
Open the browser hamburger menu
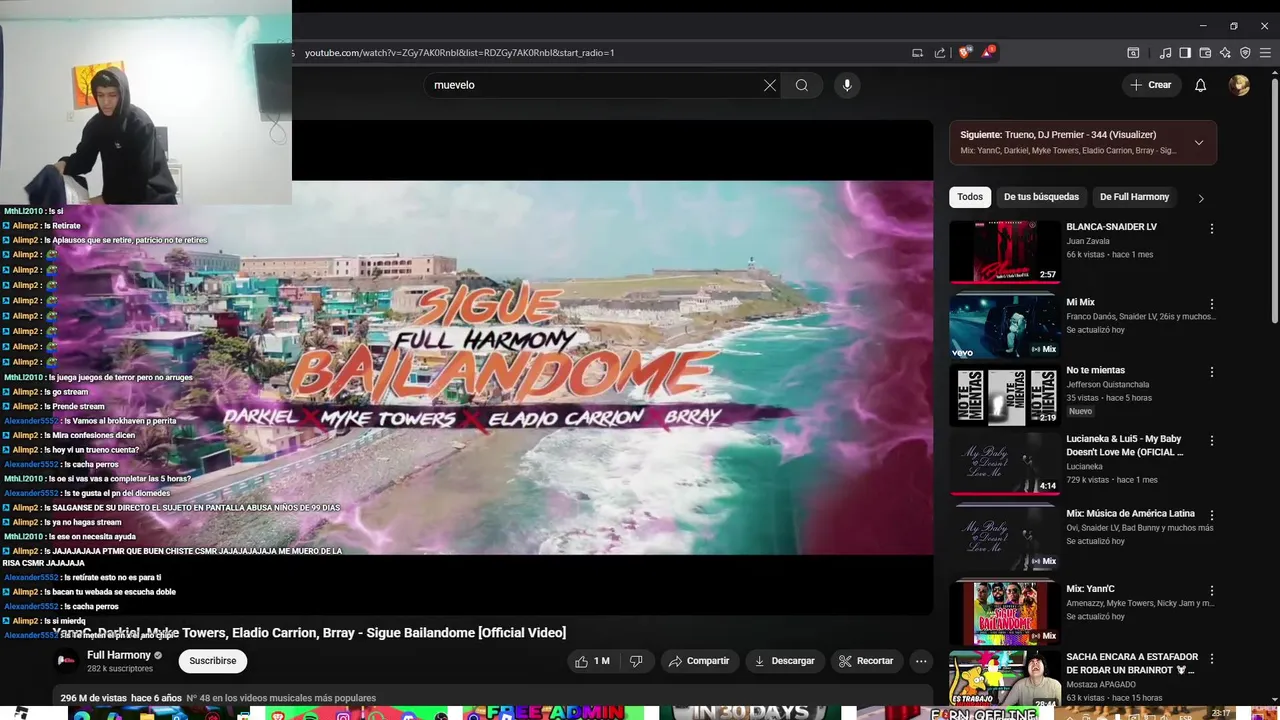tap(1265, 53)
